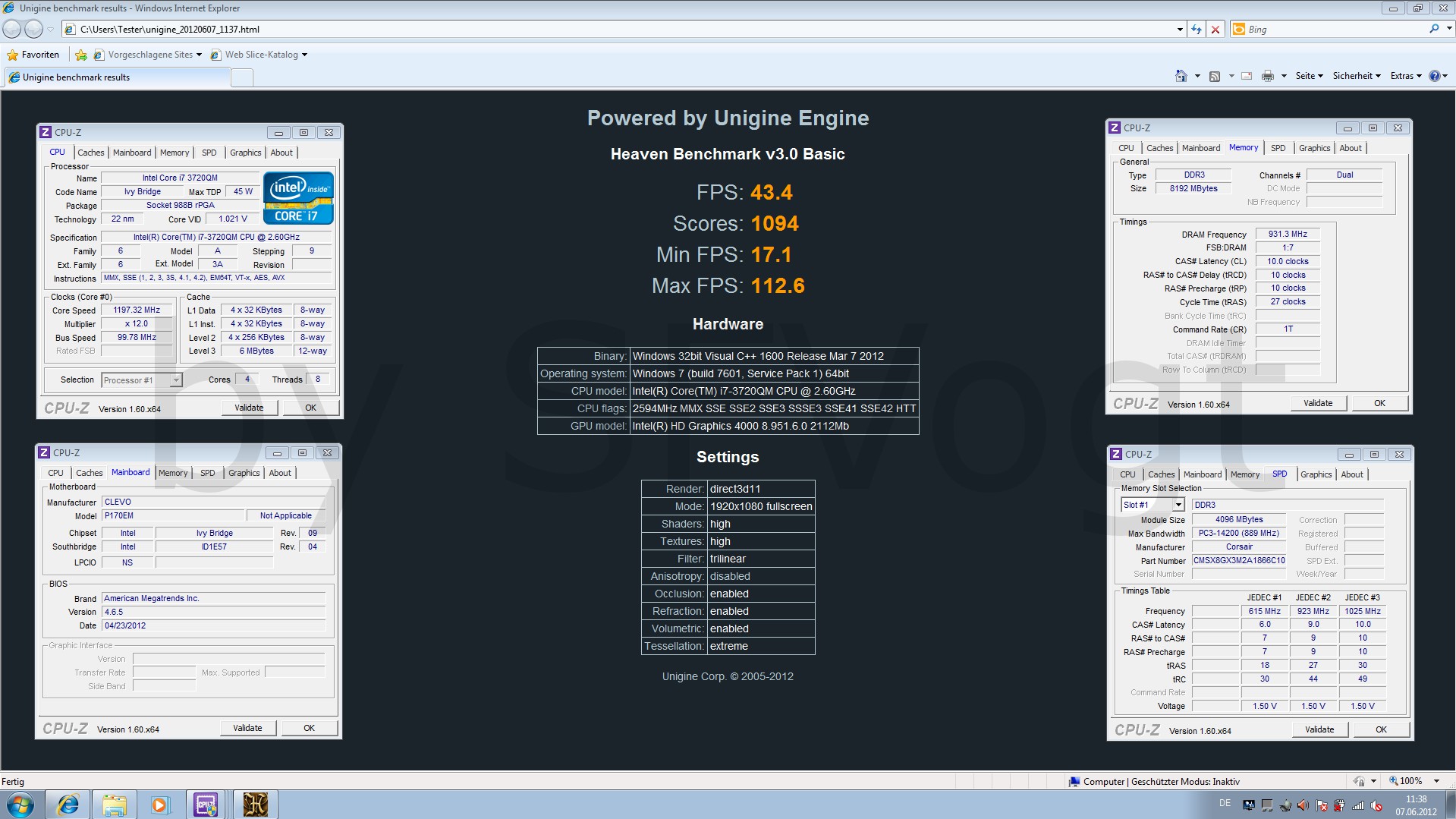Click the zoom magnifier icon in status bar
This screenshot has height=819, width=1456.
1393,781
